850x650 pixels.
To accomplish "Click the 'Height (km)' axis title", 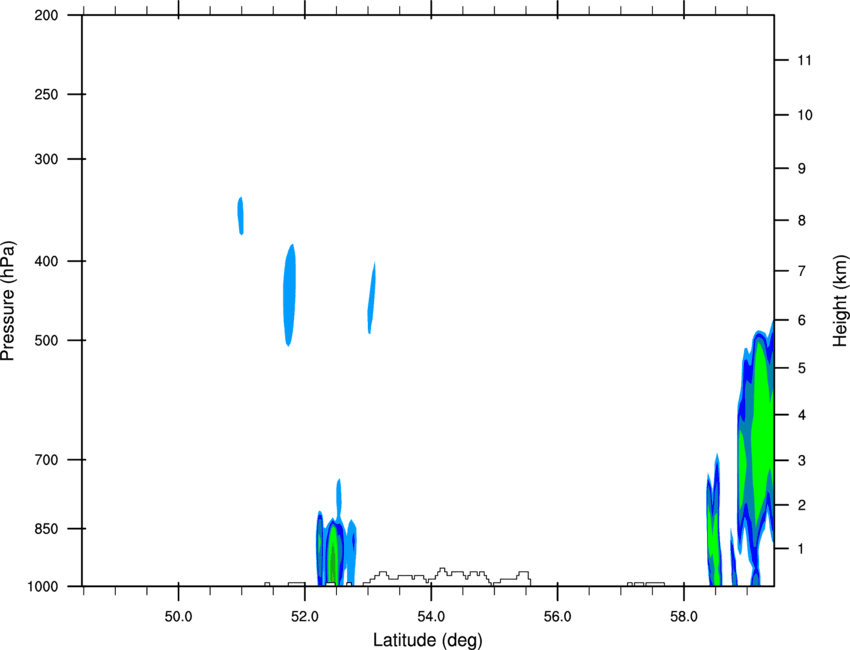I will click(x=840, y=300).
